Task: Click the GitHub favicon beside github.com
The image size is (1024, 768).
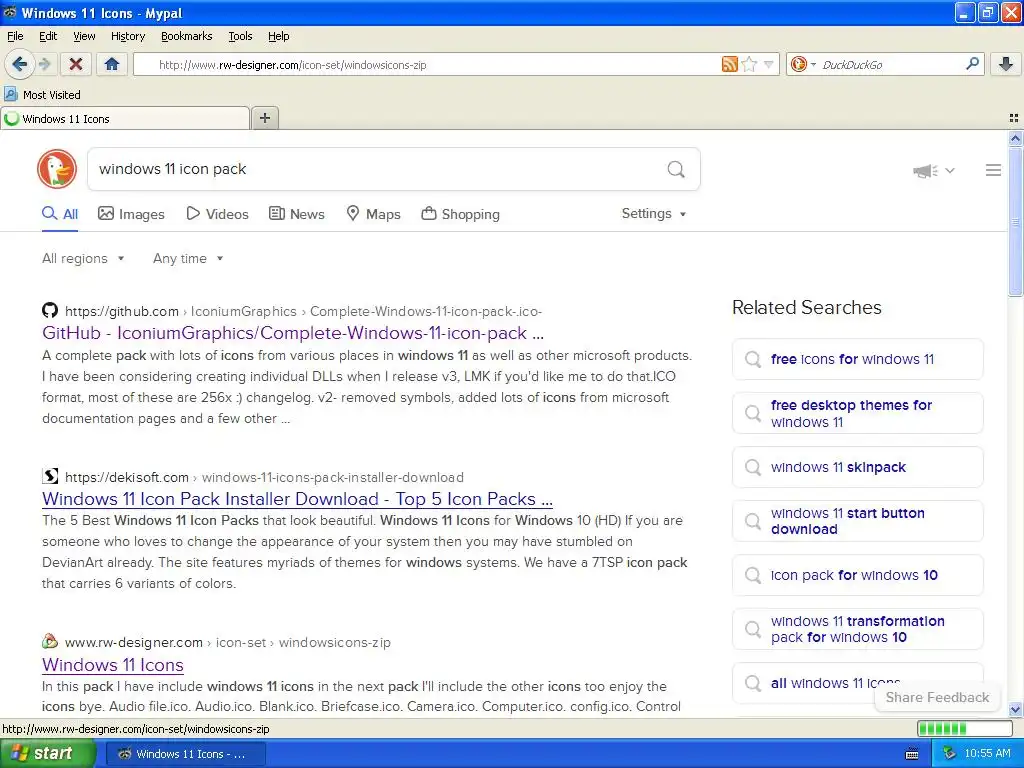Action: point(50,310)
